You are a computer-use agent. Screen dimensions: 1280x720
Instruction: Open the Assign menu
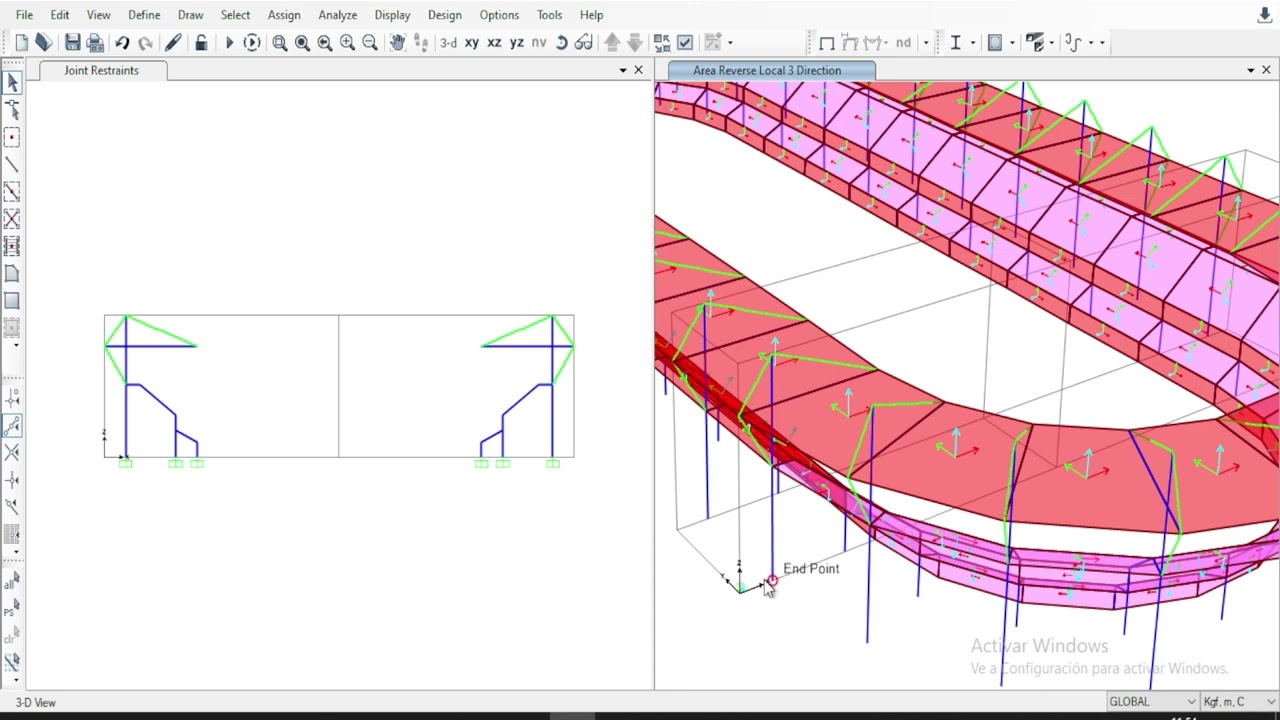click(x=284, y=15)
